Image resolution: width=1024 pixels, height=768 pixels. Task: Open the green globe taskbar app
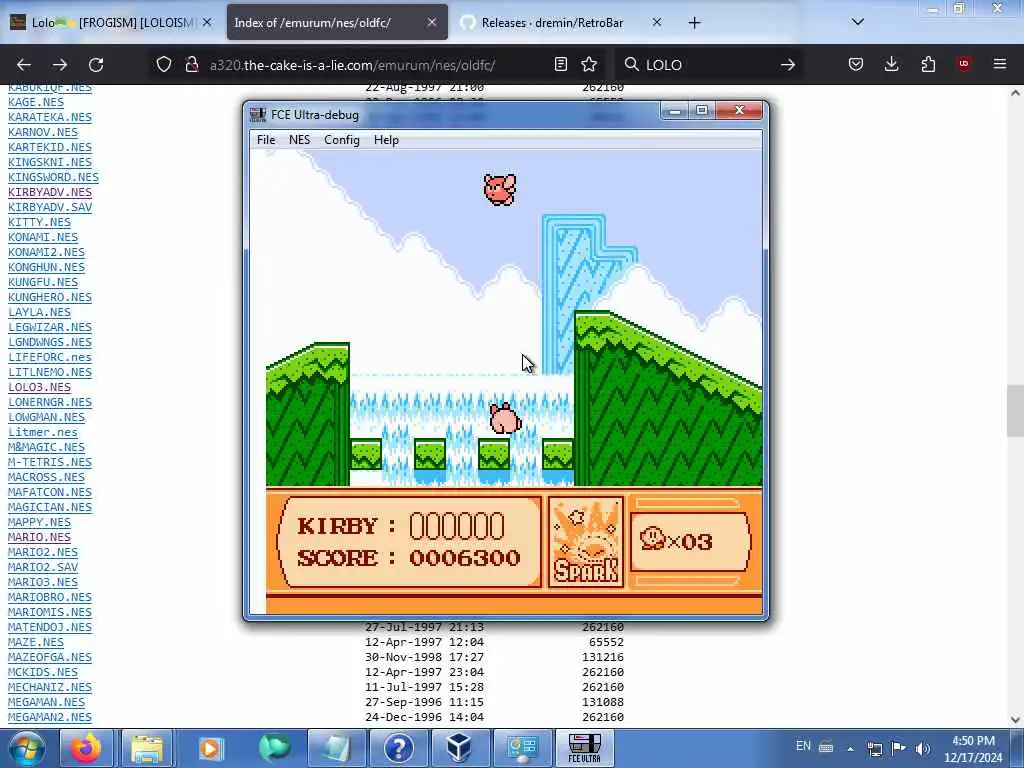pyautogui.click(x=273, y=748)
